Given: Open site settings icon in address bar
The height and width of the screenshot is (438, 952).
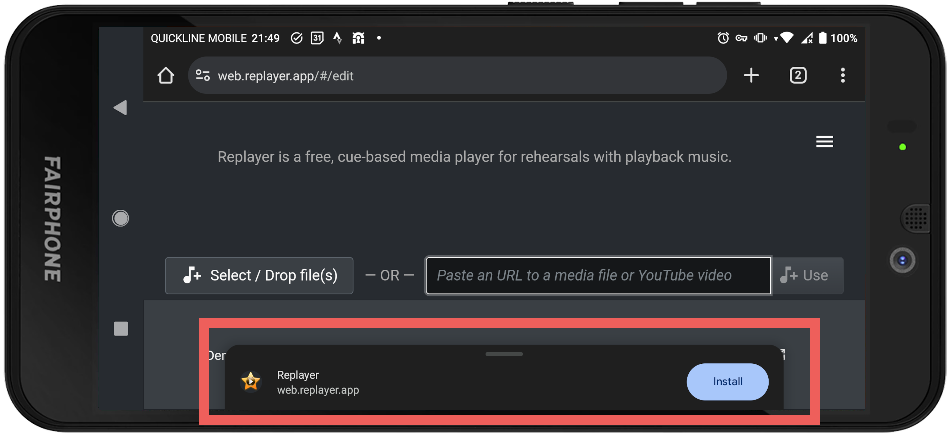Looking at the screenshot, I should 203,76.
